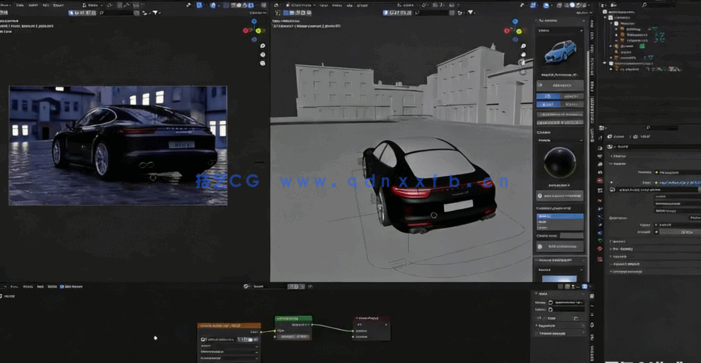701x363 pixels.
Task: Open dropdown above blue car thumbnail
Action: [x=560, y=30]
